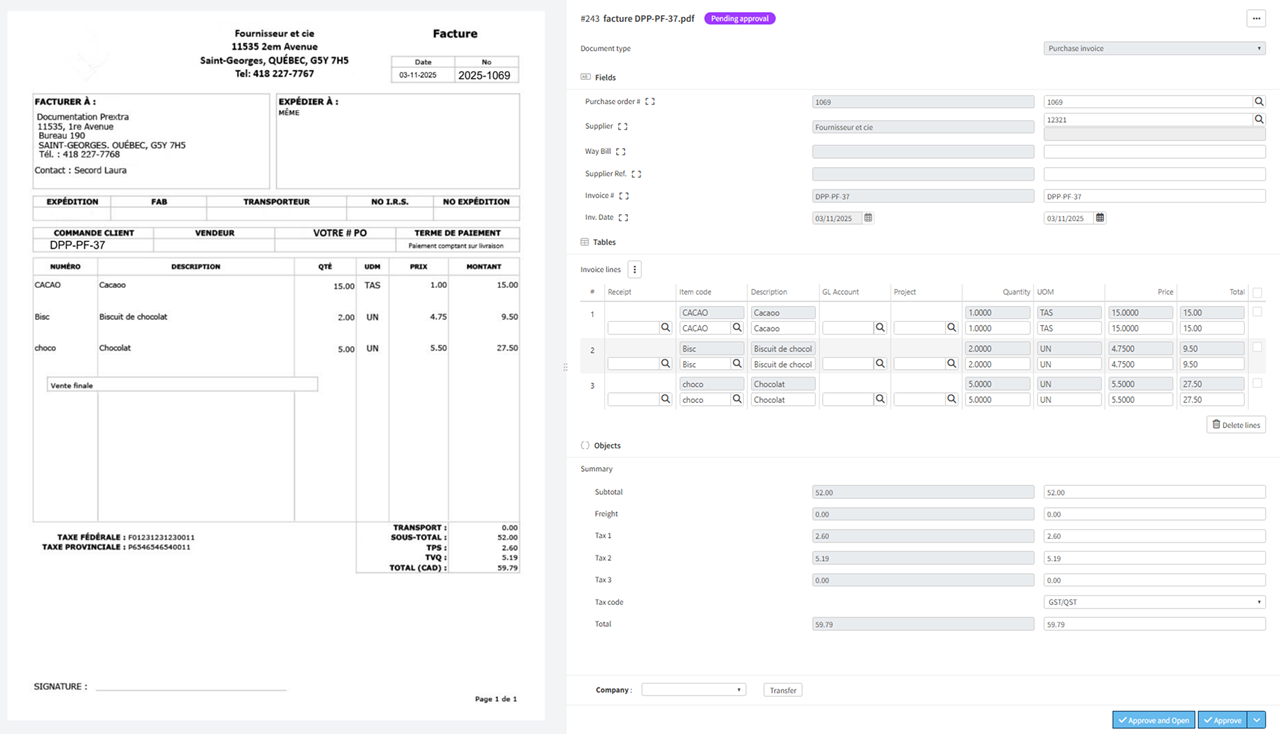Open Document type dropdown showing Purchase invoice
The image size is (1280, 734).
(x=1154, y=48)
